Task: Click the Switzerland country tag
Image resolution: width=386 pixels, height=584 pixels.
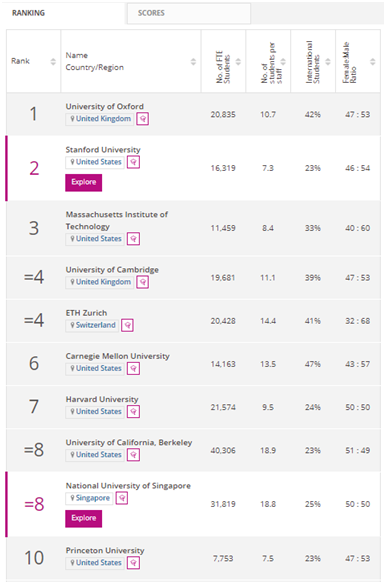Action: (92, 325)
